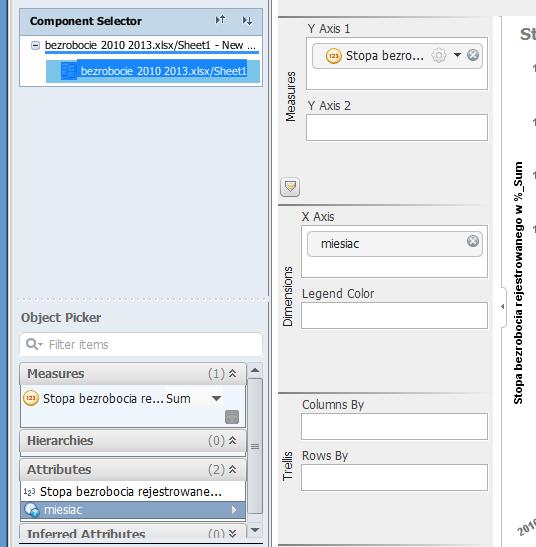The image size is (536, 547).
Task: Click the Filter items search field
Action: pyautogui.click(x=141, y=345)
